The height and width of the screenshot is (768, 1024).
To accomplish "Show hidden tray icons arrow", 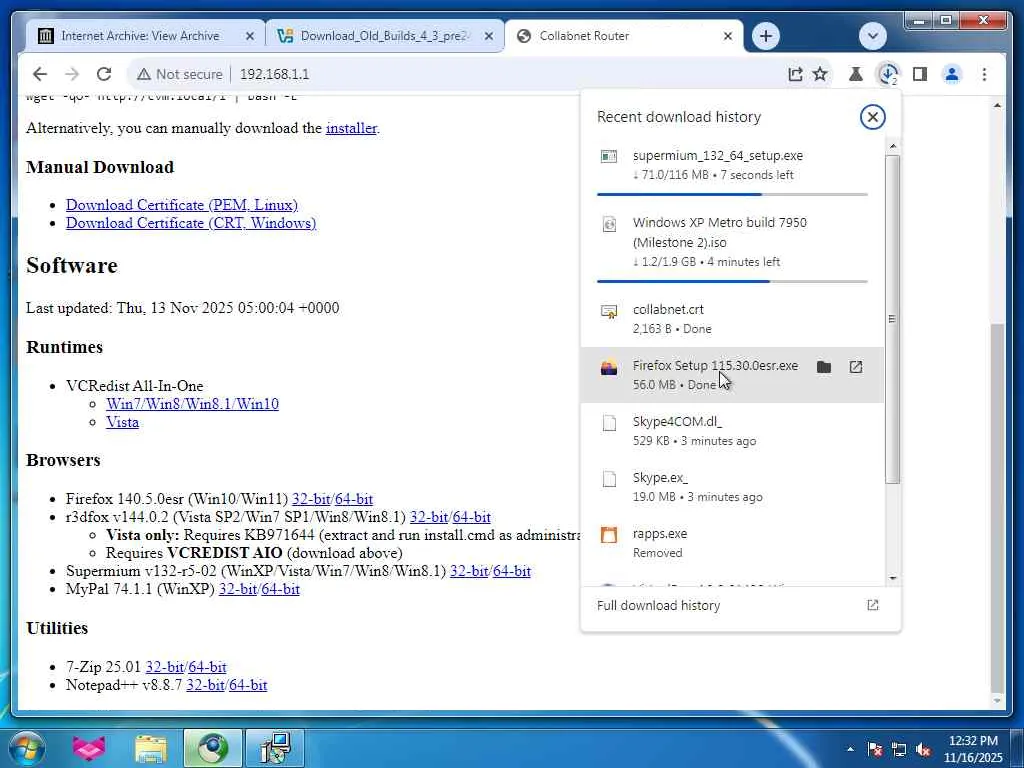I will pyautogui.click(x=850, y=749).
